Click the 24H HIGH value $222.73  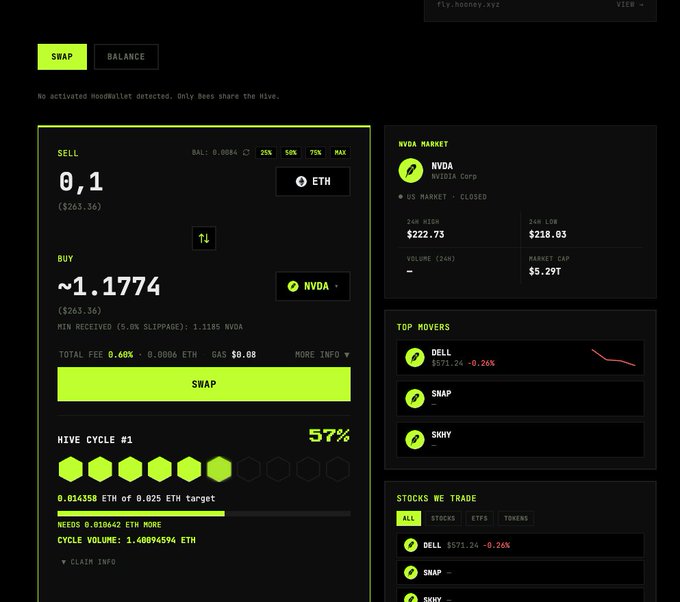point(425,235)
